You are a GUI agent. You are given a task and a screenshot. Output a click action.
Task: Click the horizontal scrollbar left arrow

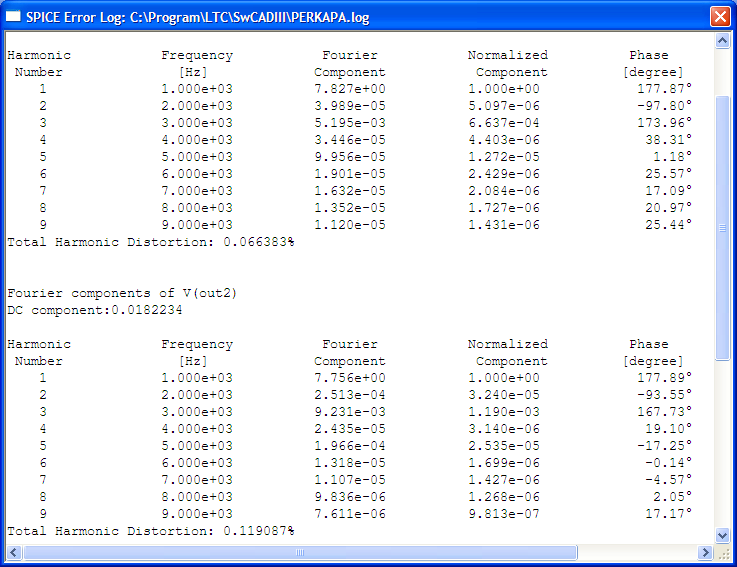[14, 552]
